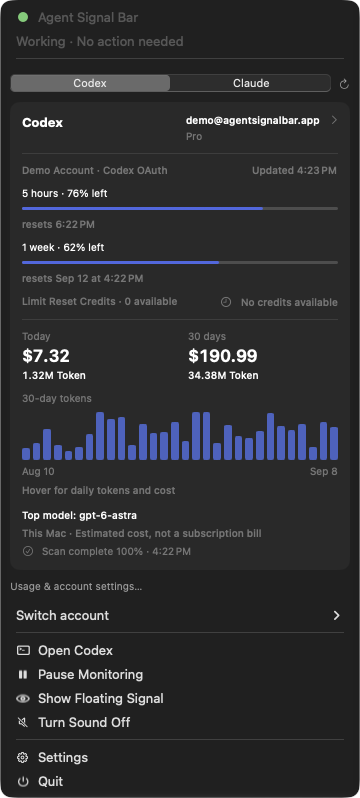Click the checkmark icon beside Scan complete
Screen dimensions: 360x798
pyautogui.click(x=27, y=551)
